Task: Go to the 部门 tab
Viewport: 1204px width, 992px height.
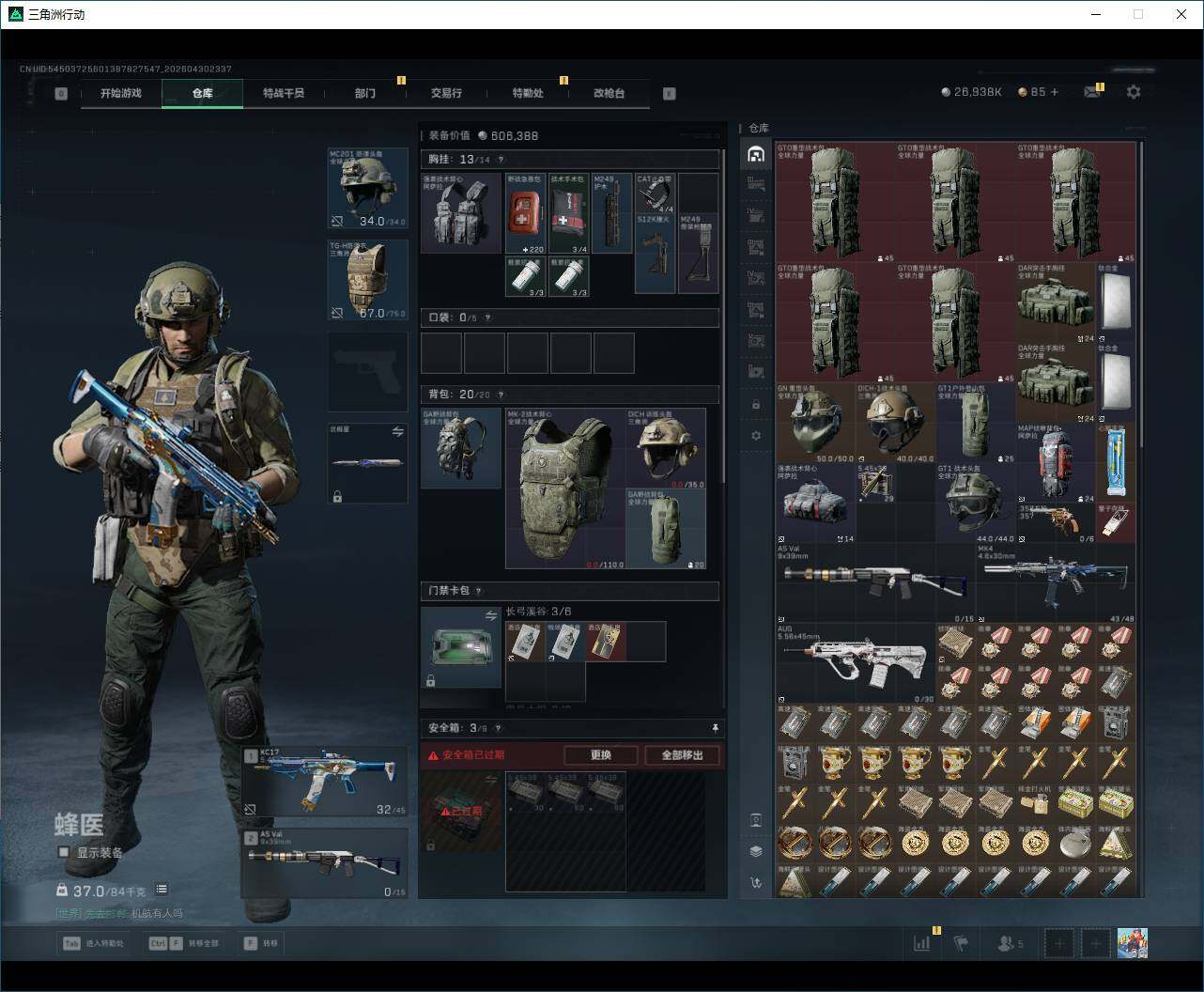Action: (x=365, y=93)
